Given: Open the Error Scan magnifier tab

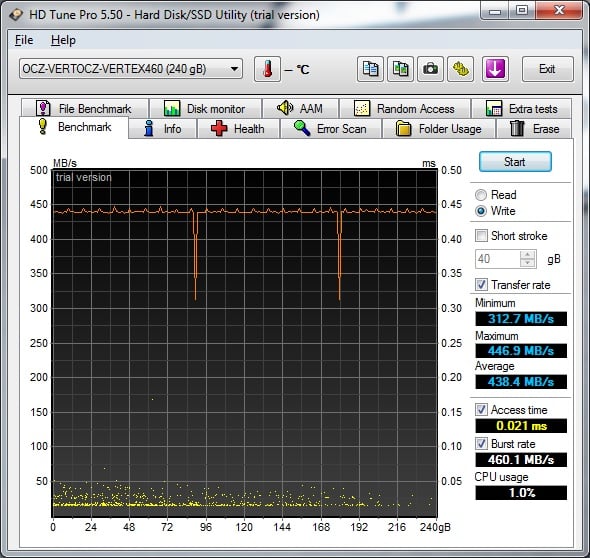Looking at the screenshot, I should click(x=331, y=129).
